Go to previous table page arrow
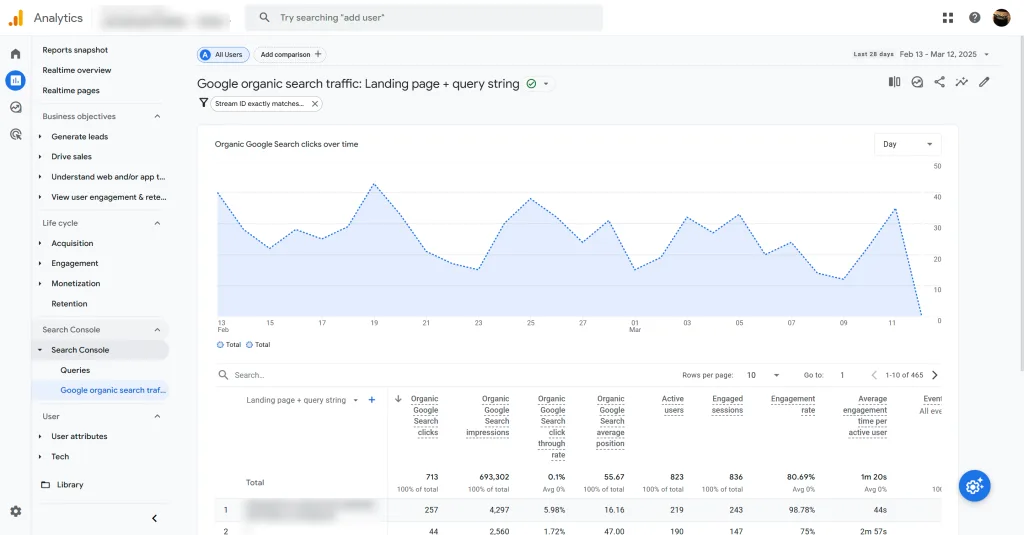 pos(874,375)
